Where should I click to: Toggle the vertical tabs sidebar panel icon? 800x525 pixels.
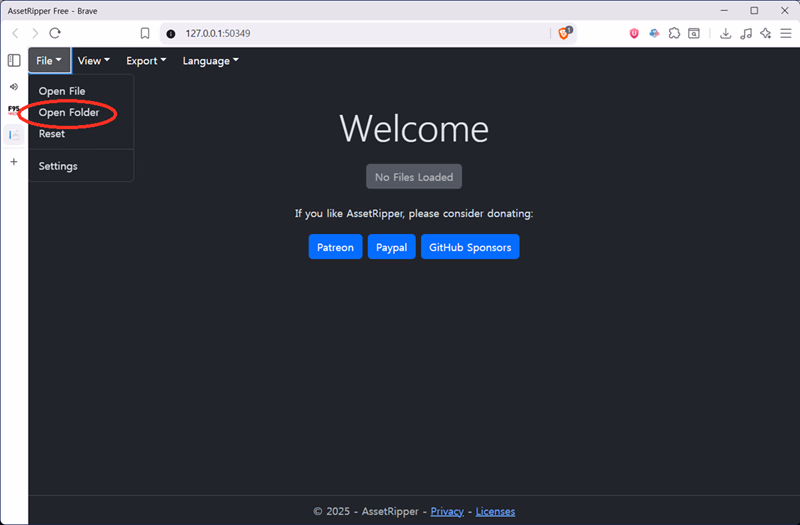[x=14, y=60]
